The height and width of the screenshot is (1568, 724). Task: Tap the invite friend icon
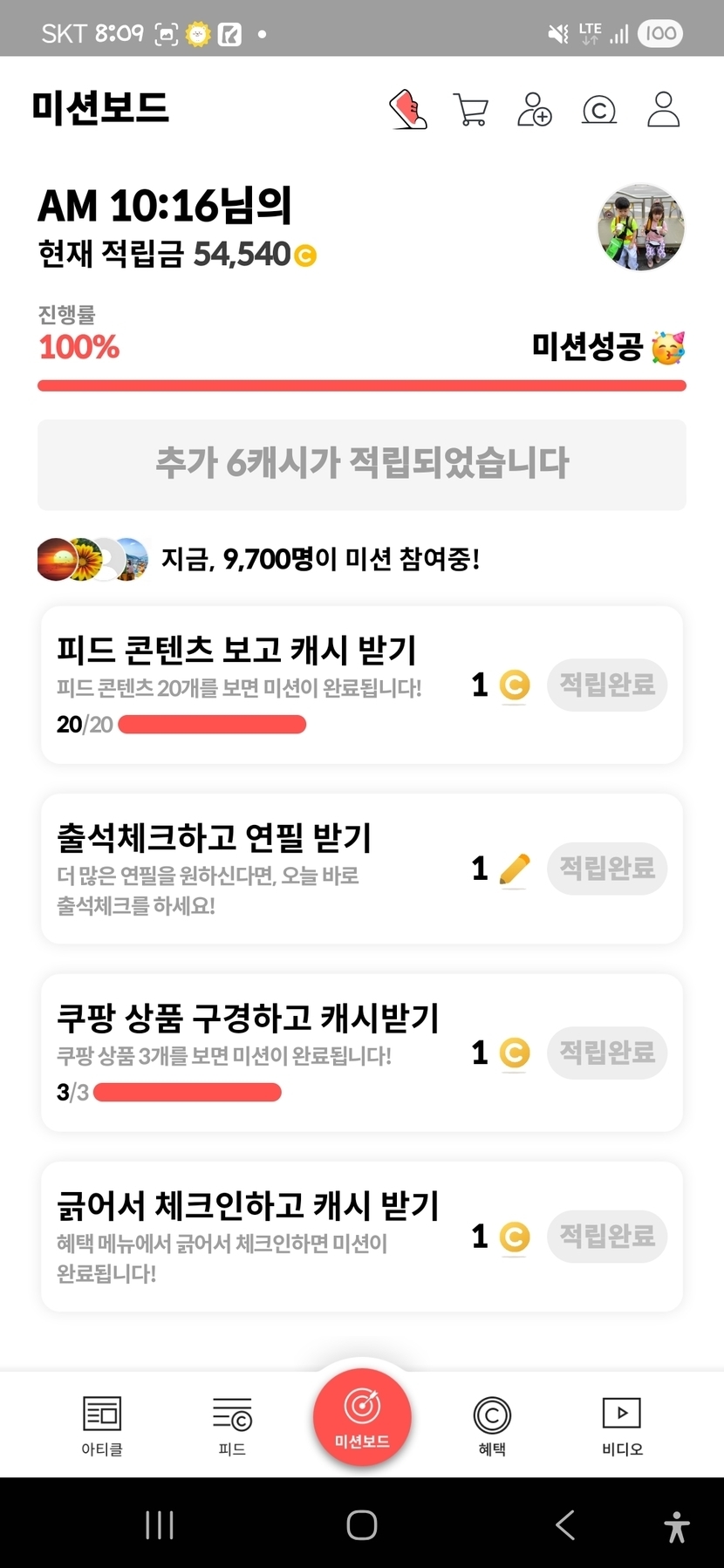(535, 110)
